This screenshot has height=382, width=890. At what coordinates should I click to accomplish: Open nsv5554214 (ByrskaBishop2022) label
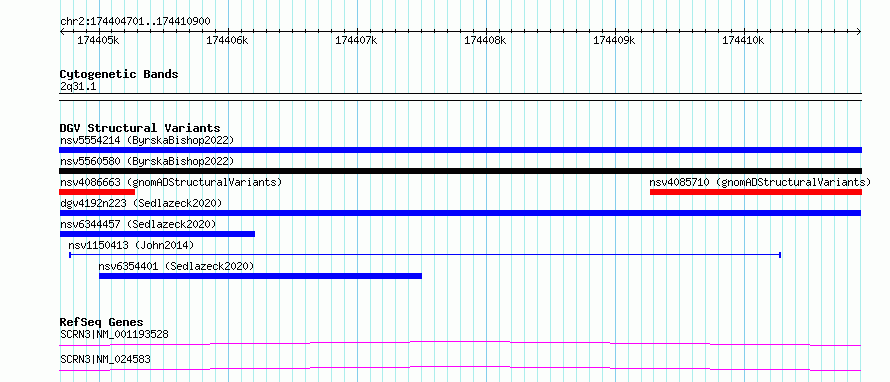pyautogui.click(x=147, y=140)
